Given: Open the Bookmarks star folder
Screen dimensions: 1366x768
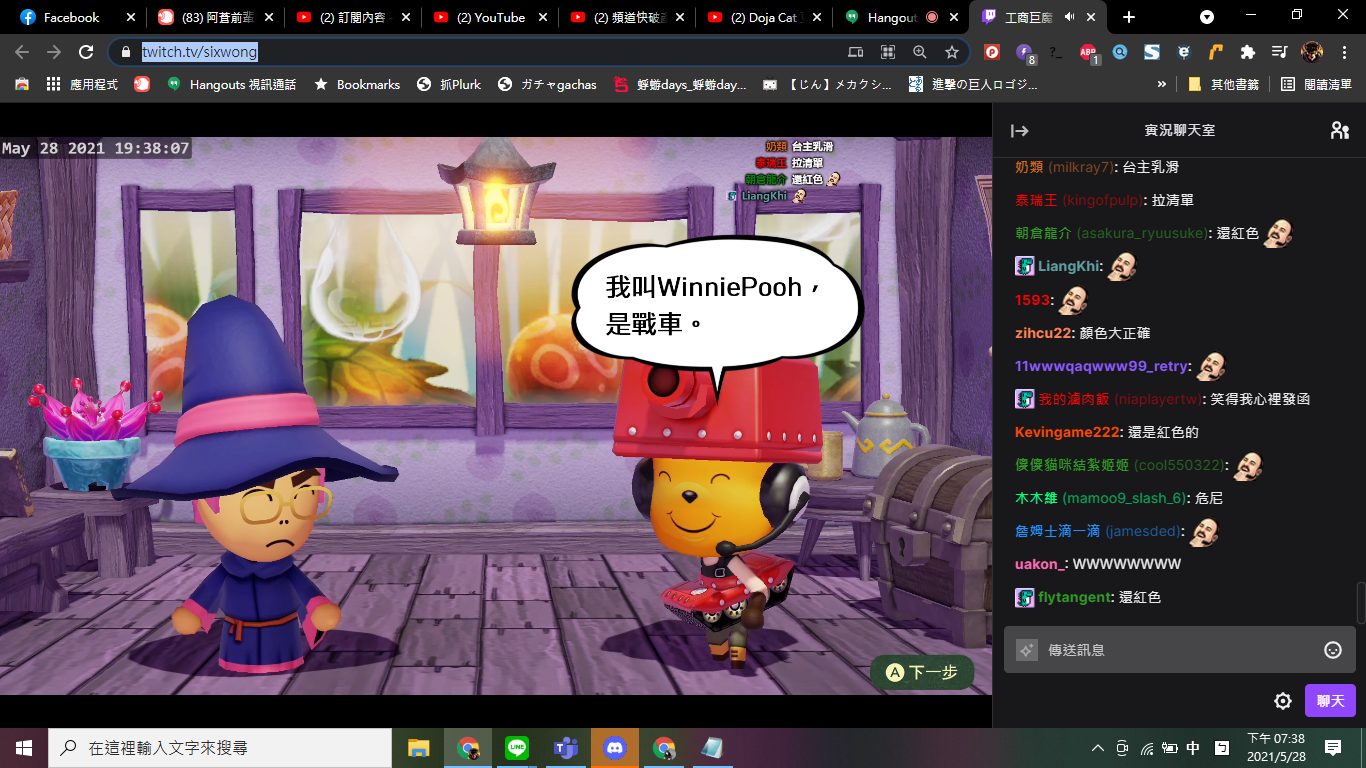Looking at the screenshot, I should pyautogui.click(x=357, y=85).
